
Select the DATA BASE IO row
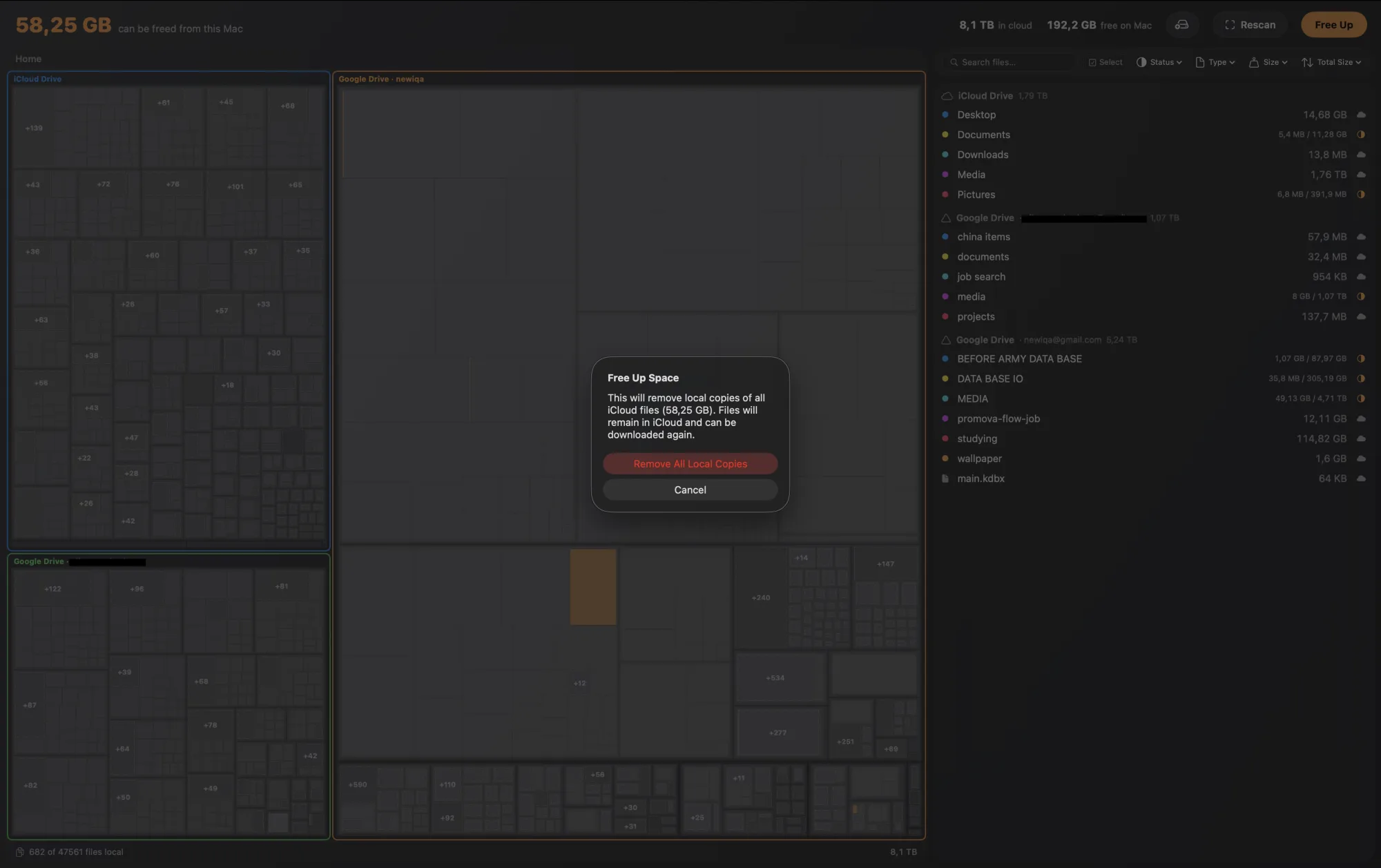1154,379
